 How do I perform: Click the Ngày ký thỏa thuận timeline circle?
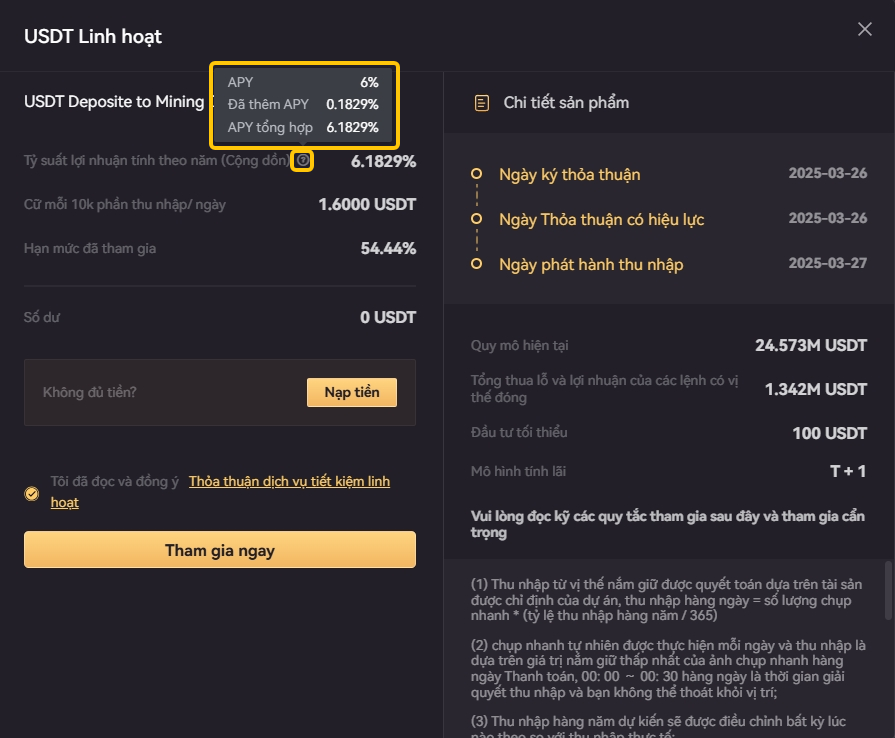click(476, 174)
